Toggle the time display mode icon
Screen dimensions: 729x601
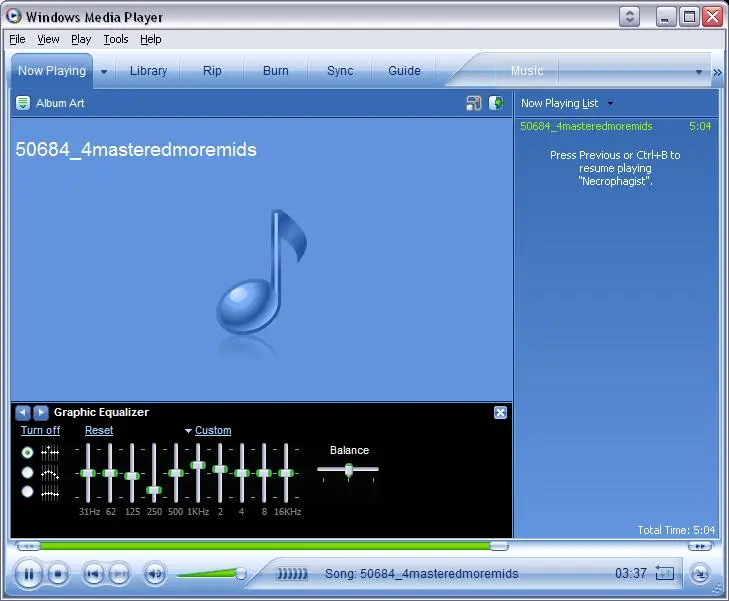click(x=664, y=573)
